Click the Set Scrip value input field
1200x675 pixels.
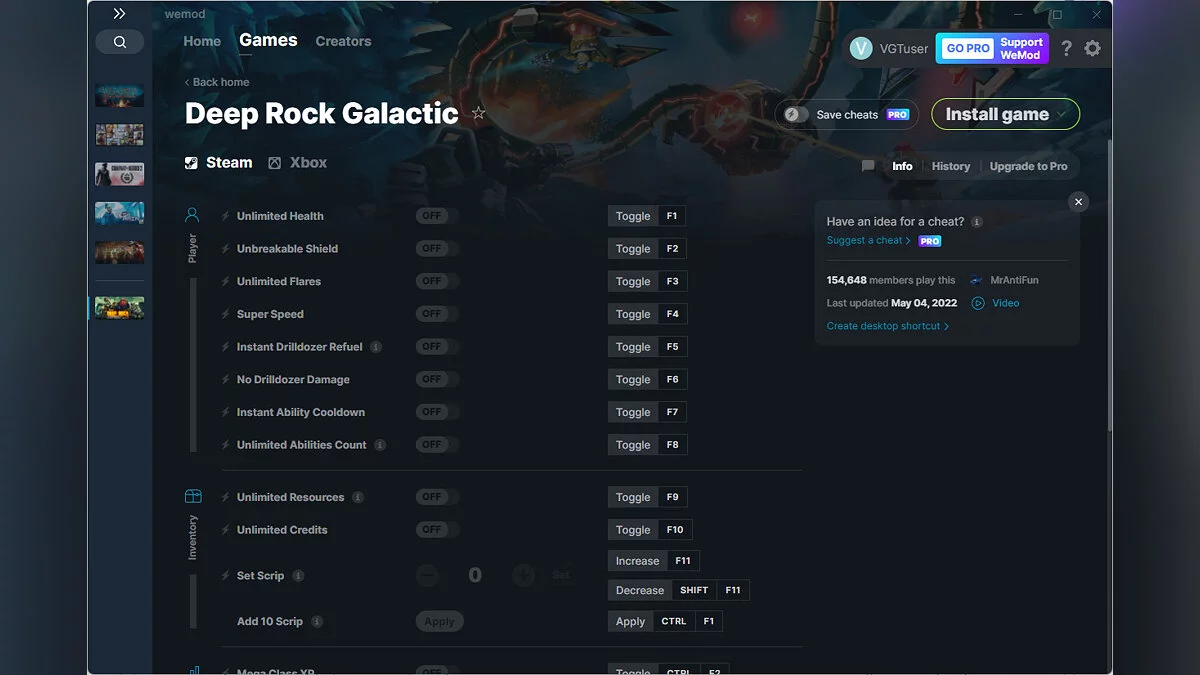pyautogui.click(x=475, y=575)
